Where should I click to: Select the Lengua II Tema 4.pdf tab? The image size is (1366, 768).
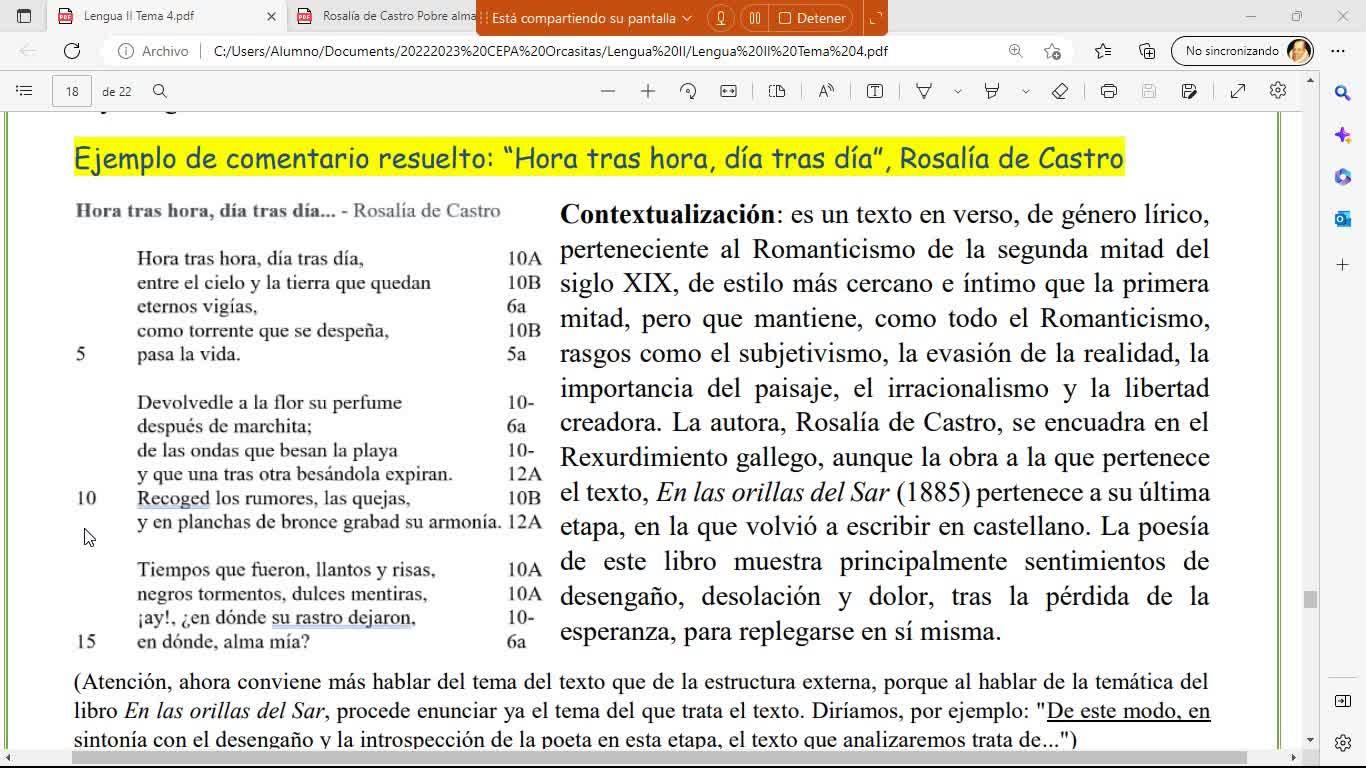(x=140, y=16)
